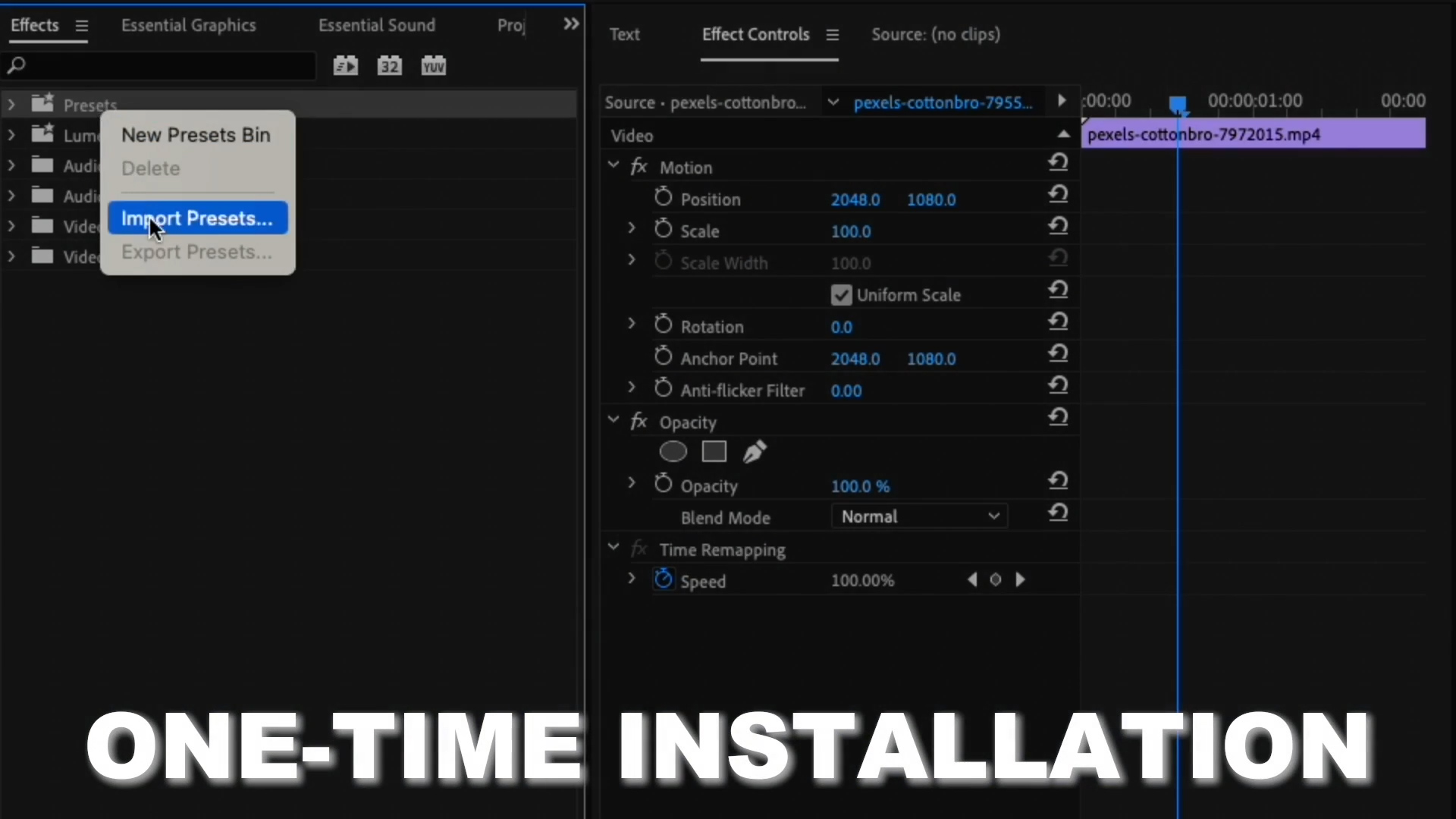Toggle animation stopwatch for Position
The width and height of the screenshot is (1456, 819).
click(x=664, y=198)
